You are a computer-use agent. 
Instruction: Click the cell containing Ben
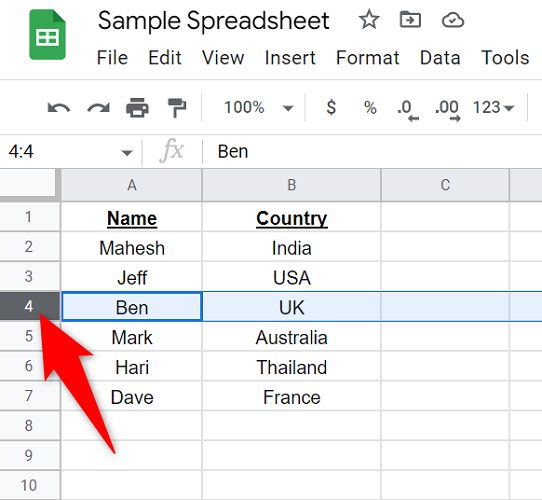pos(132,306)
